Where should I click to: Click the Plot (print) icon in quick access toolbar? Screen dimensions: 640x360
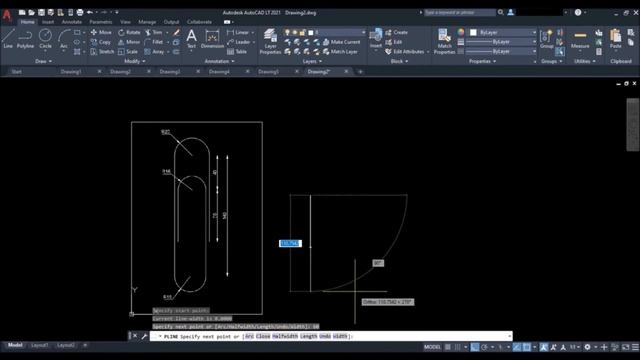[x=80, y=13]
